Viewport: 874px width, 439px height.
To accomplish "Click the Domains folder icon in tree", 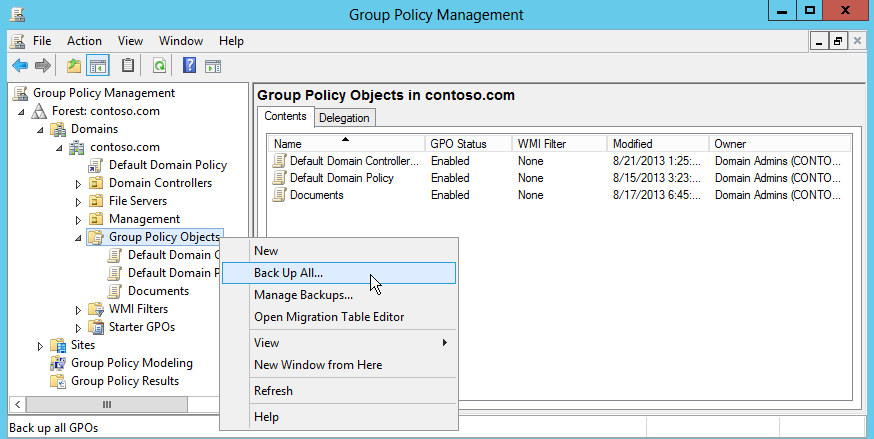I will (x=58, y=129).
